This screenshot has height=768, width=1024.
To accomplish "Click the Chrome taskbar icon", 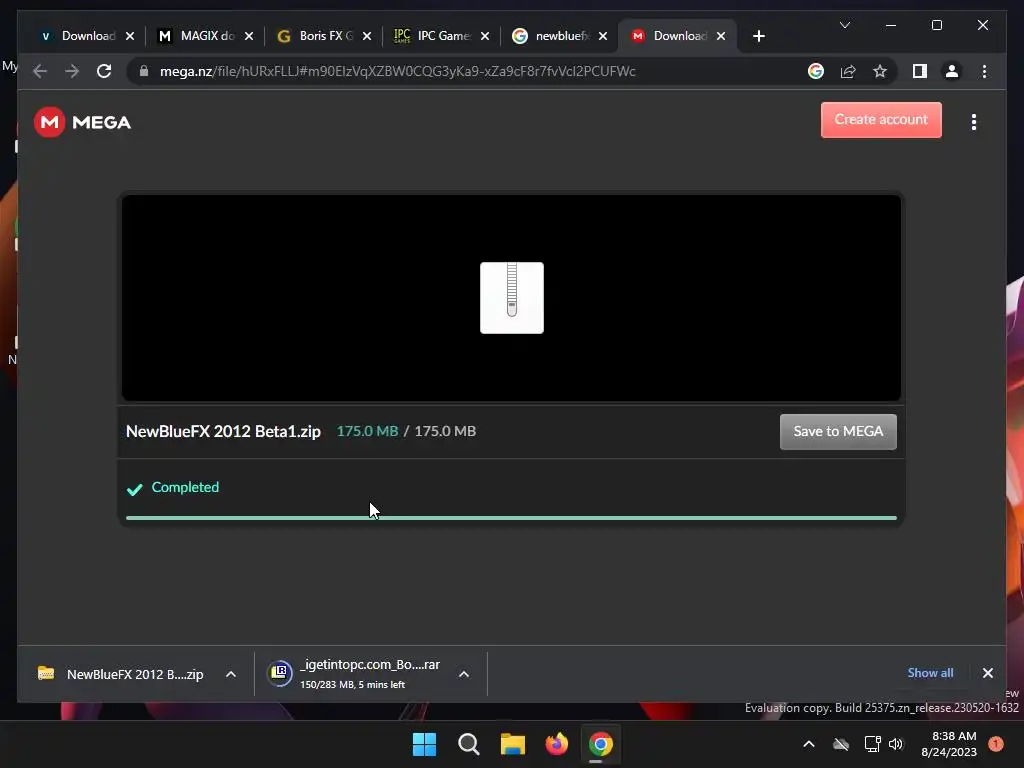I will point(601,744).
